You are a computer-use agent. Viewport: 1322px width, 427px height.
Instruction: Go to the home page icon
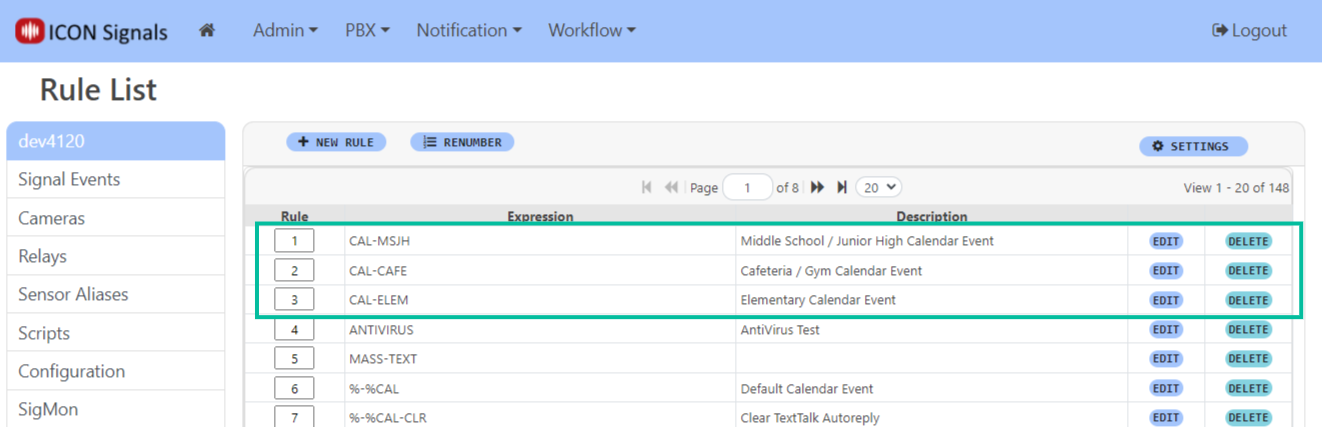point(207,30)
